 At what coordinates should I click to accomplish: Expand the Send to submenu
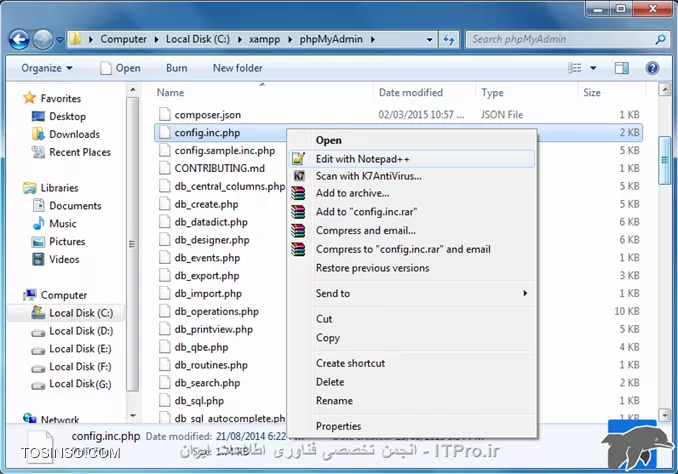[412, 293]
